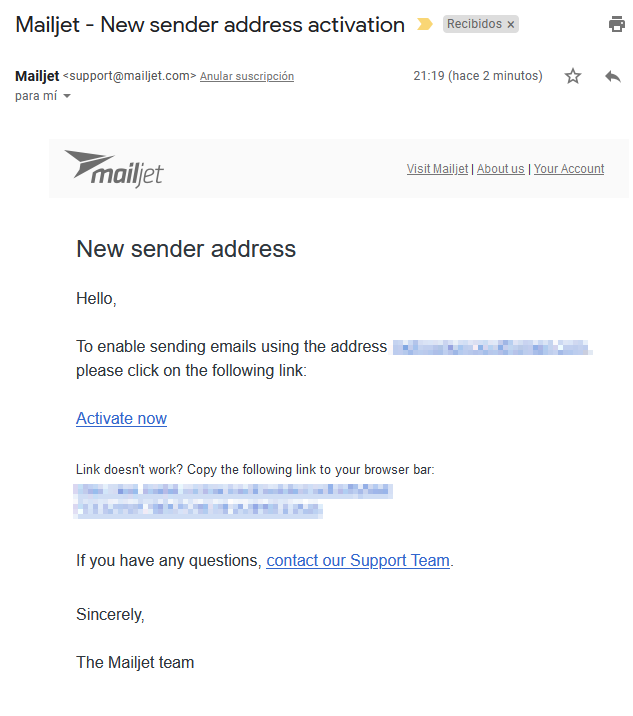633x716 pixels.
Task: Click the print email icon
Action: [617, 24]
